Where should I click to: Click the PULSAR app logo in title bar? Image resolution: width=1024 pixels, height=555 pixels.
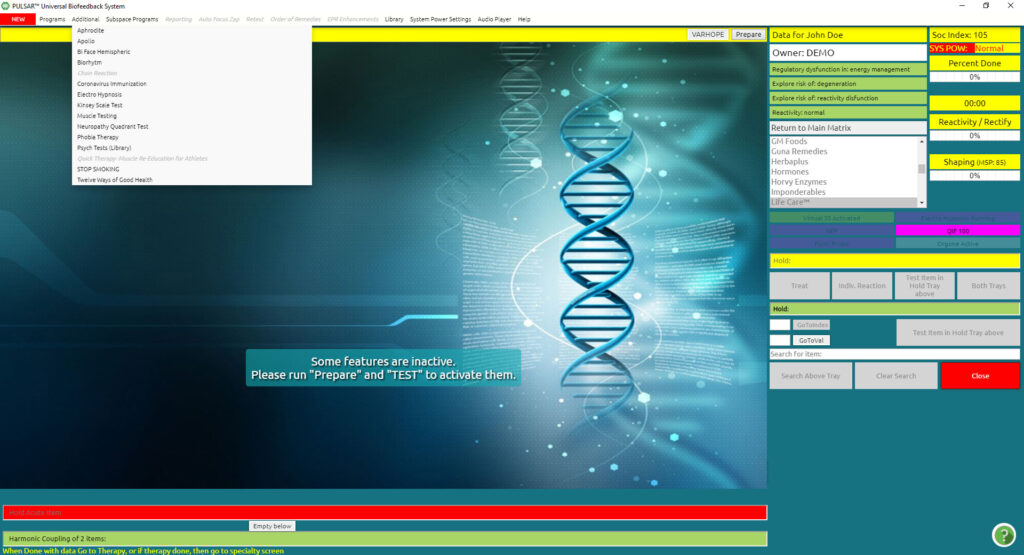pos(6,6)
